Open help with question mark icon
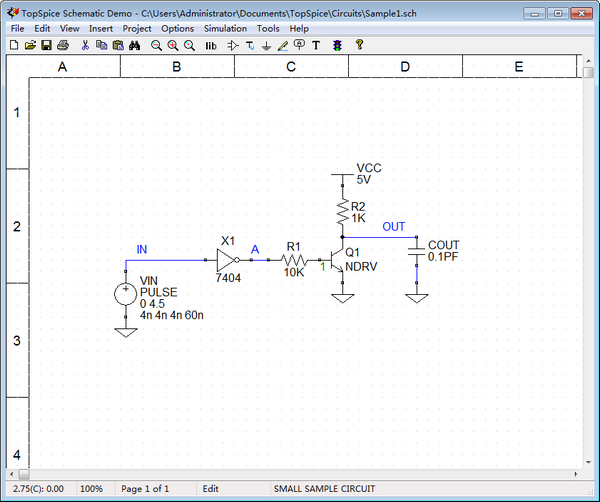 coord(359,45)
